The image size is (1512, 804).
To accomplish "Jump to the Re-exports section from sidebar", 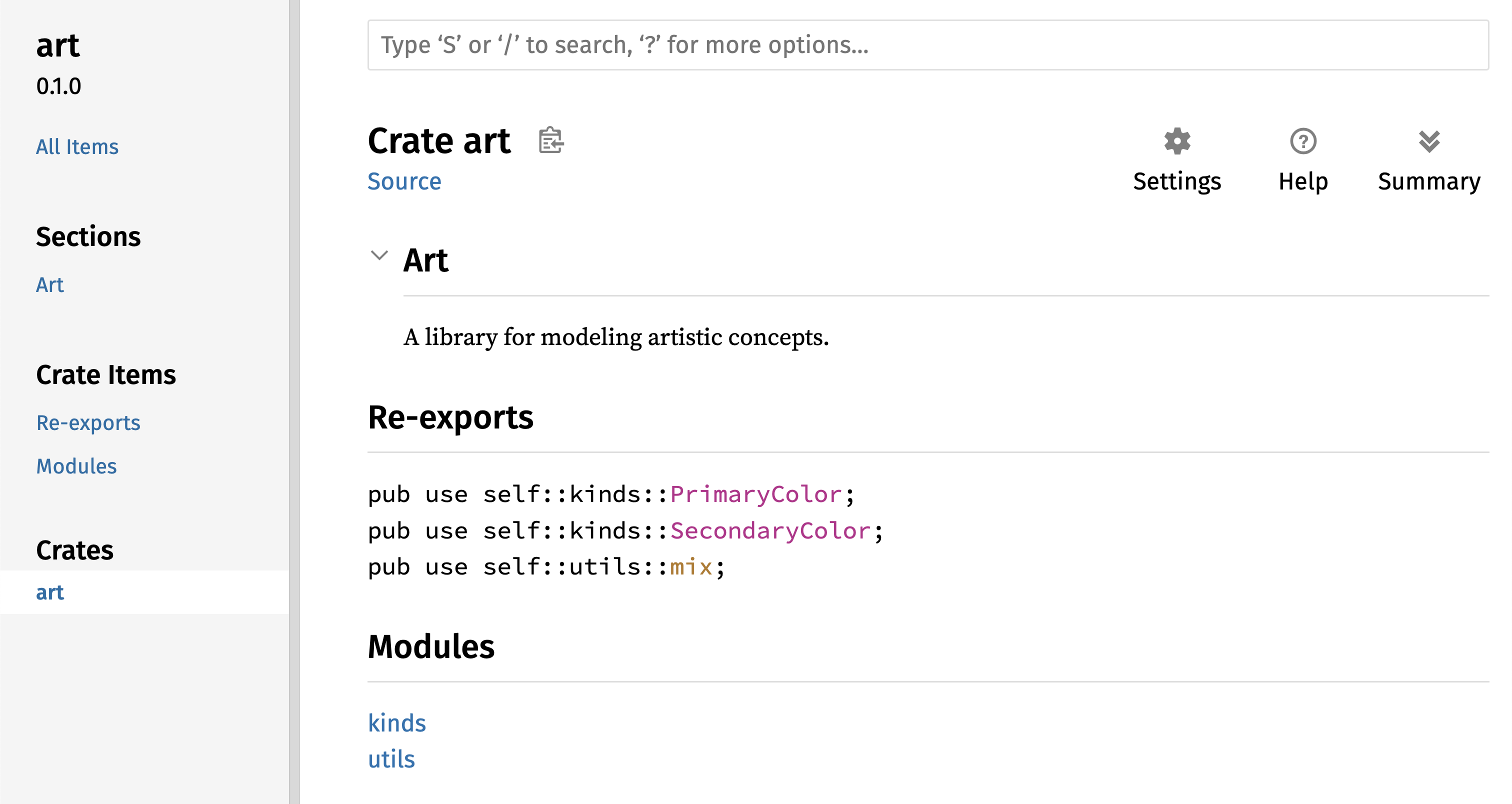I will click(x=88, y=422).
